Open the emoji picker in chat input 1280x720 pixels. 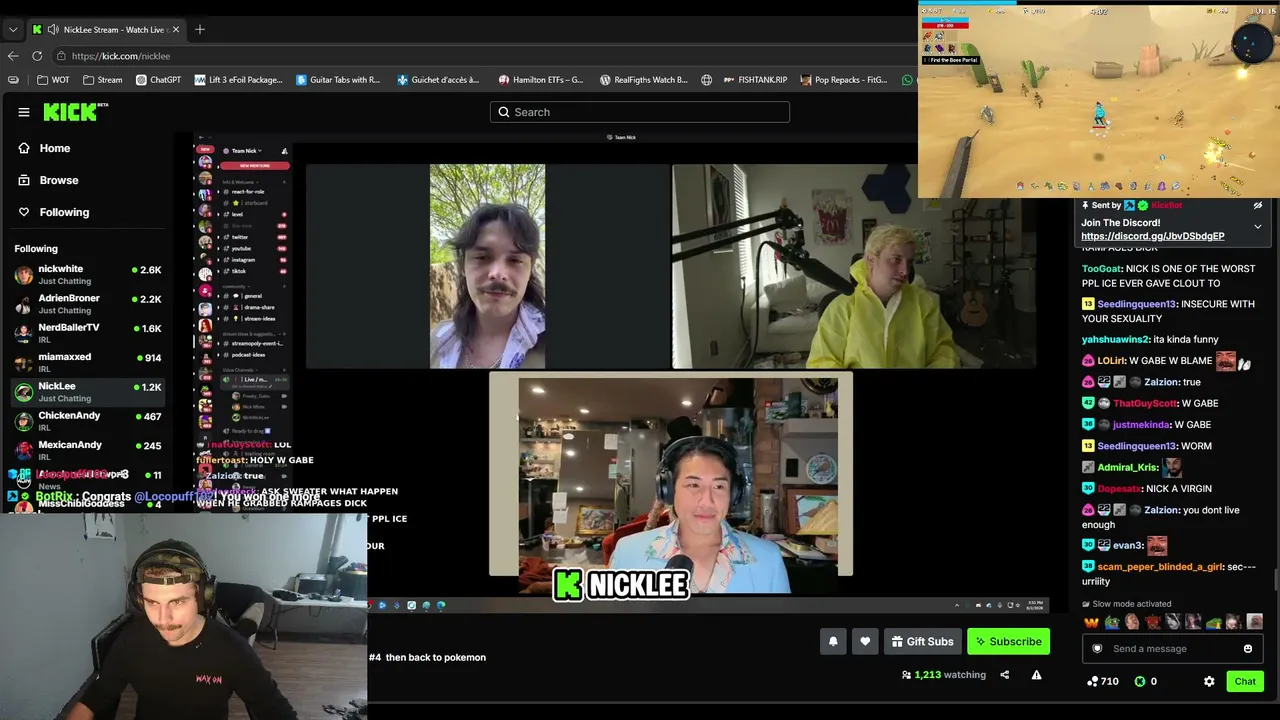tap(1248, 649)
